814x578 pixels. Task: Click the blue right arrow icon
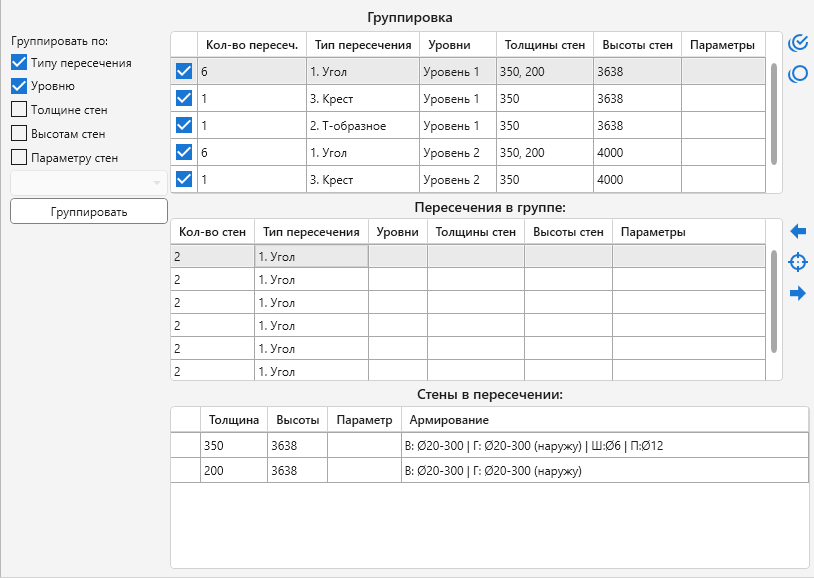point(798,293)
